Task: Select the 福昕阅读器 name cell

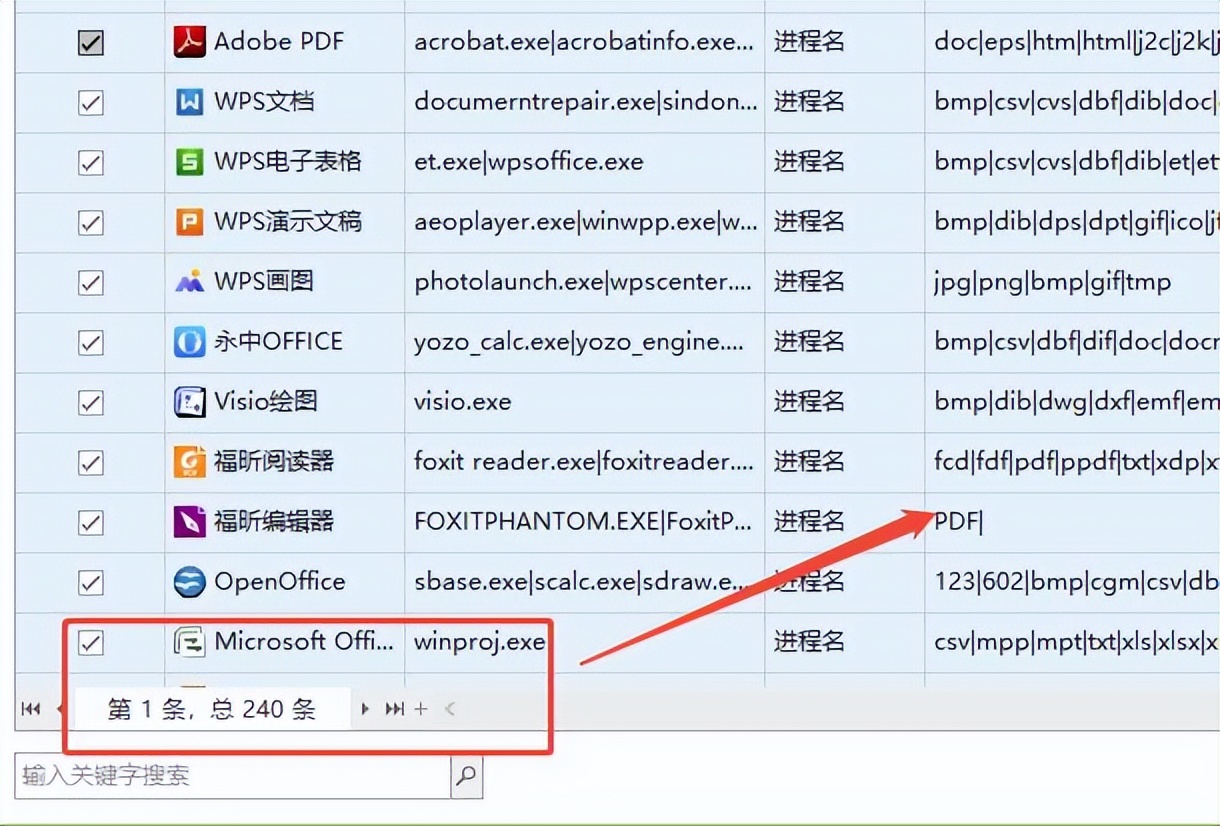Action: [285, 462]
